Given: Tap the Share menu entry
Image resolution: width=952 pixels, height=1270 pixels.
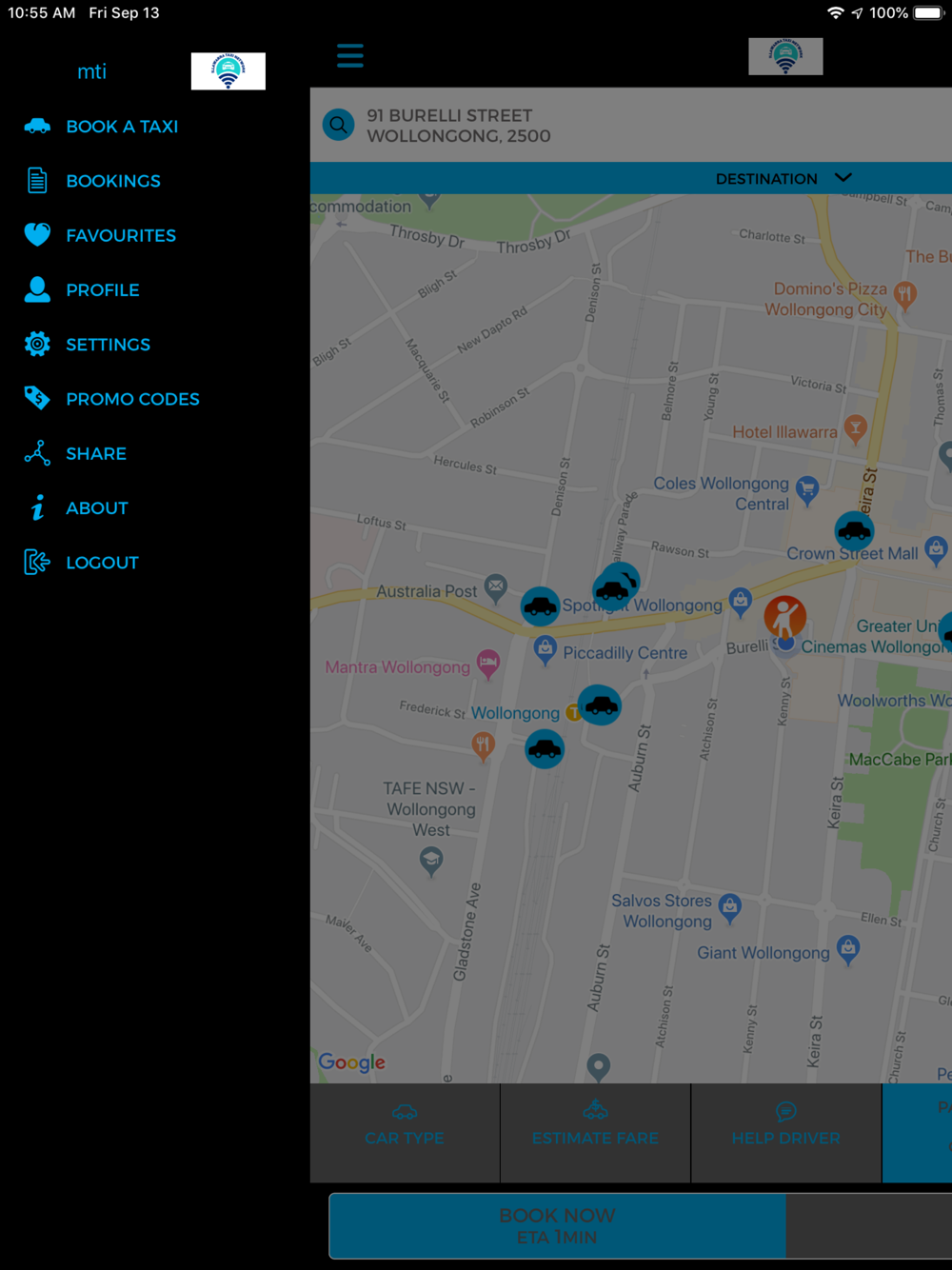Looking at the screenshot, I should (x=96, y=454).
